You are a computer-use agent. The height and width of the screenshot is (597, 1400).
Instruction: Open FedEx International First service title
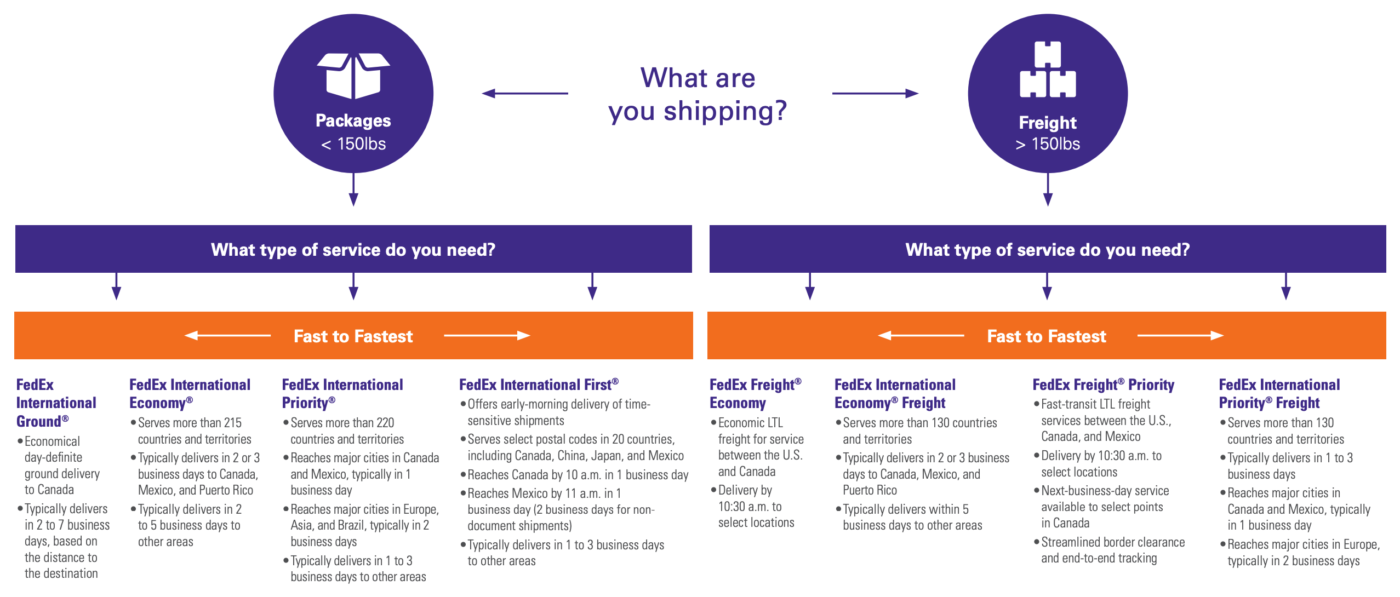point(539,384)
